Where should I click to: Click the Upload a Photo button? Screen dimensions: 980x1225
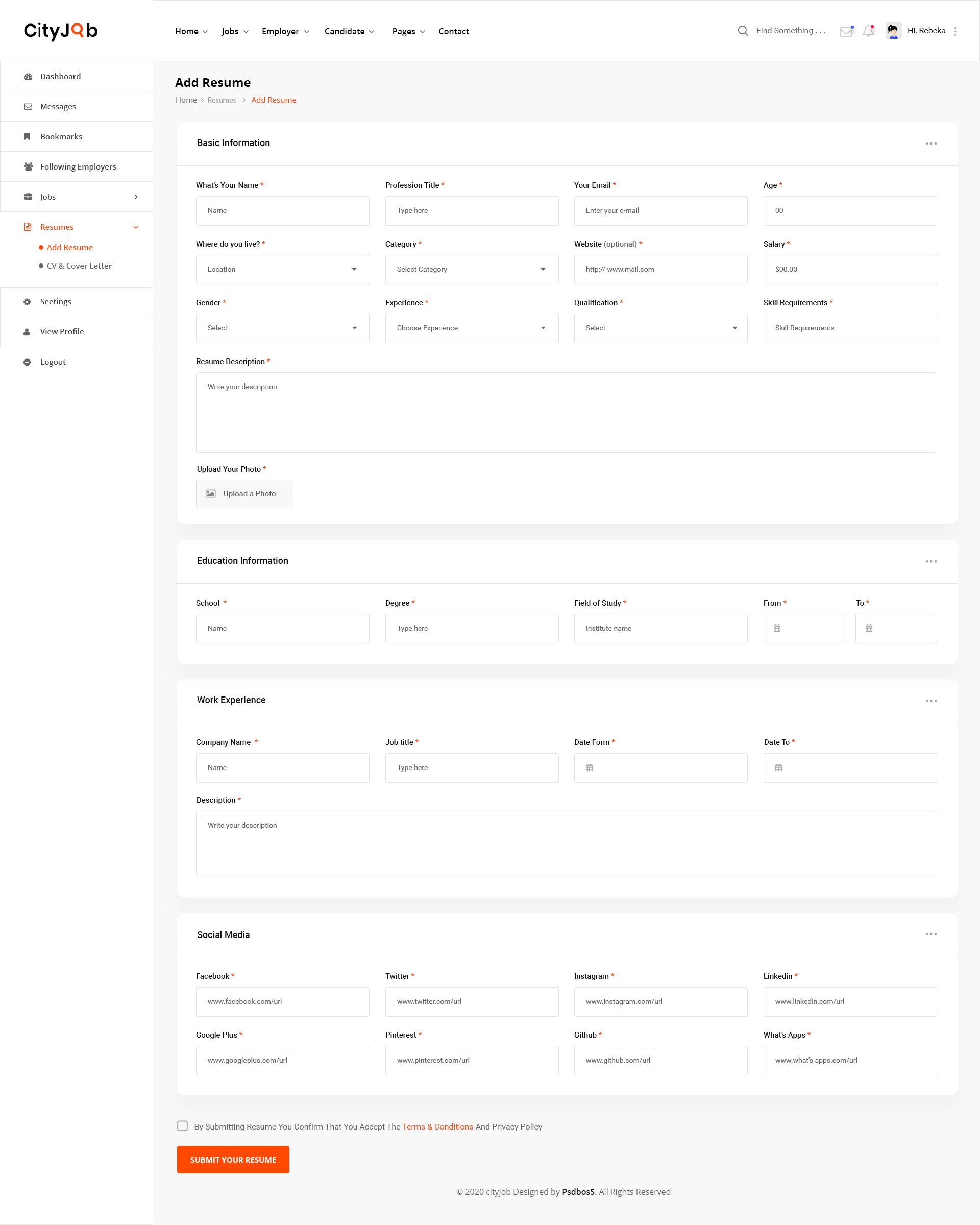[244, 494]
